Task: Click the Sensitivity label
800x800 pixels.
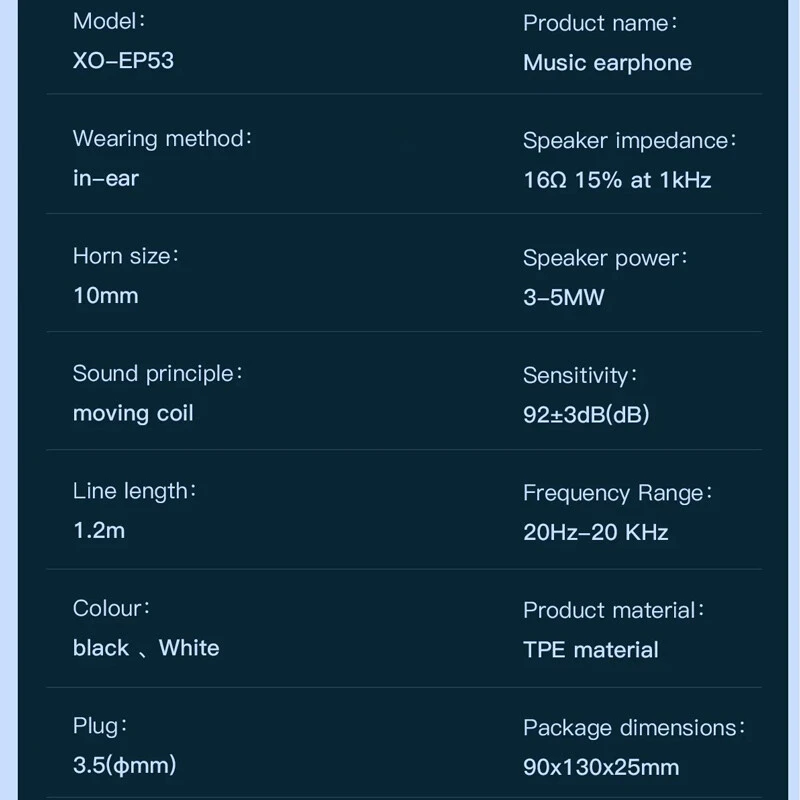Action: pos(580,376)
